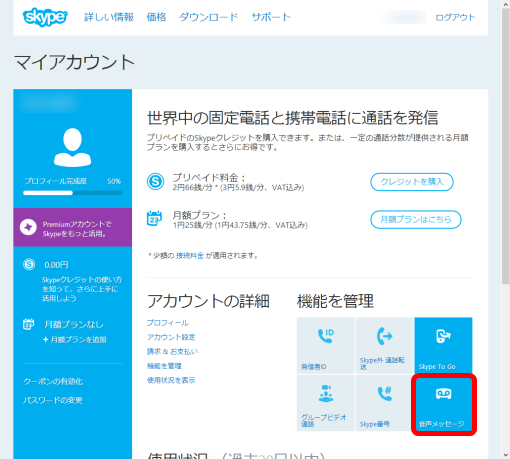The image size is (510, 459).
Task: Click the Skype logo
Action: pyautogui.click(x=45, y=17)
